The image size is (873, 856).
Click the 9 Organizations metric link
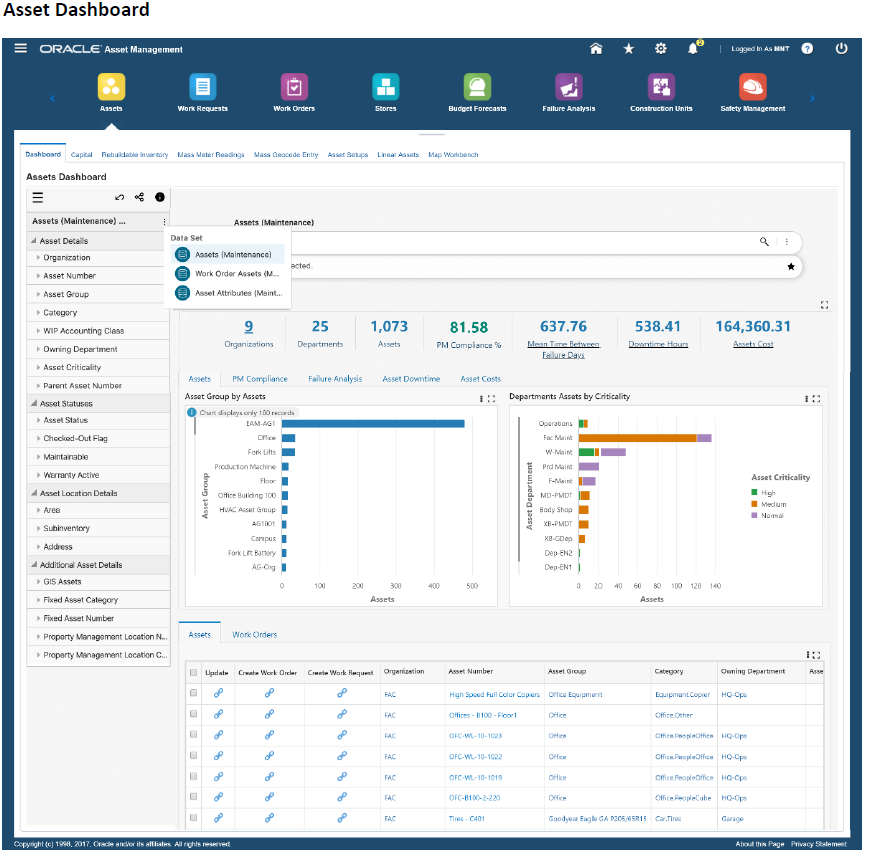coord(248,326)
